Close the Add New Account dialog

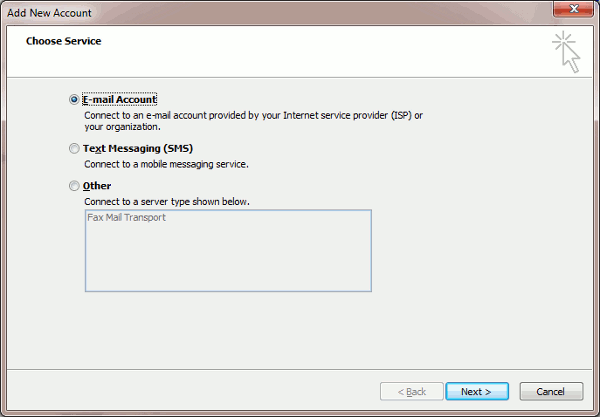click(572, 11)
